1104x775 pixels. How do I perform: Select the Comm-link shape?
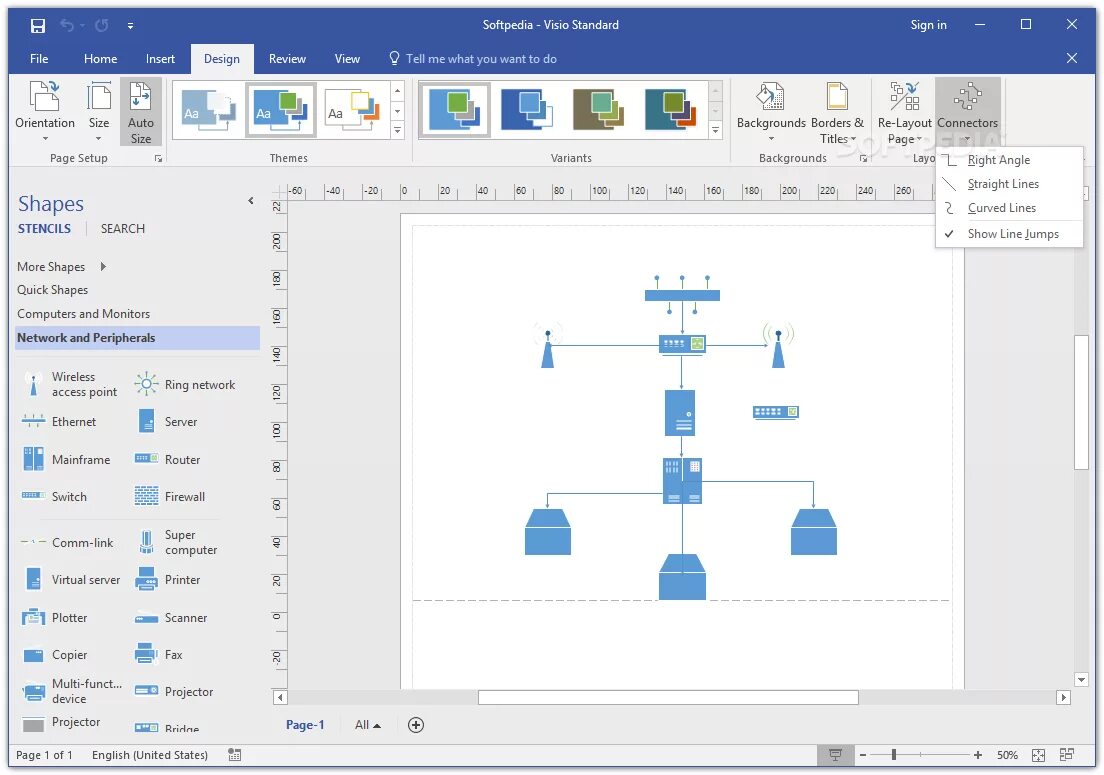(x=67, y=543)
